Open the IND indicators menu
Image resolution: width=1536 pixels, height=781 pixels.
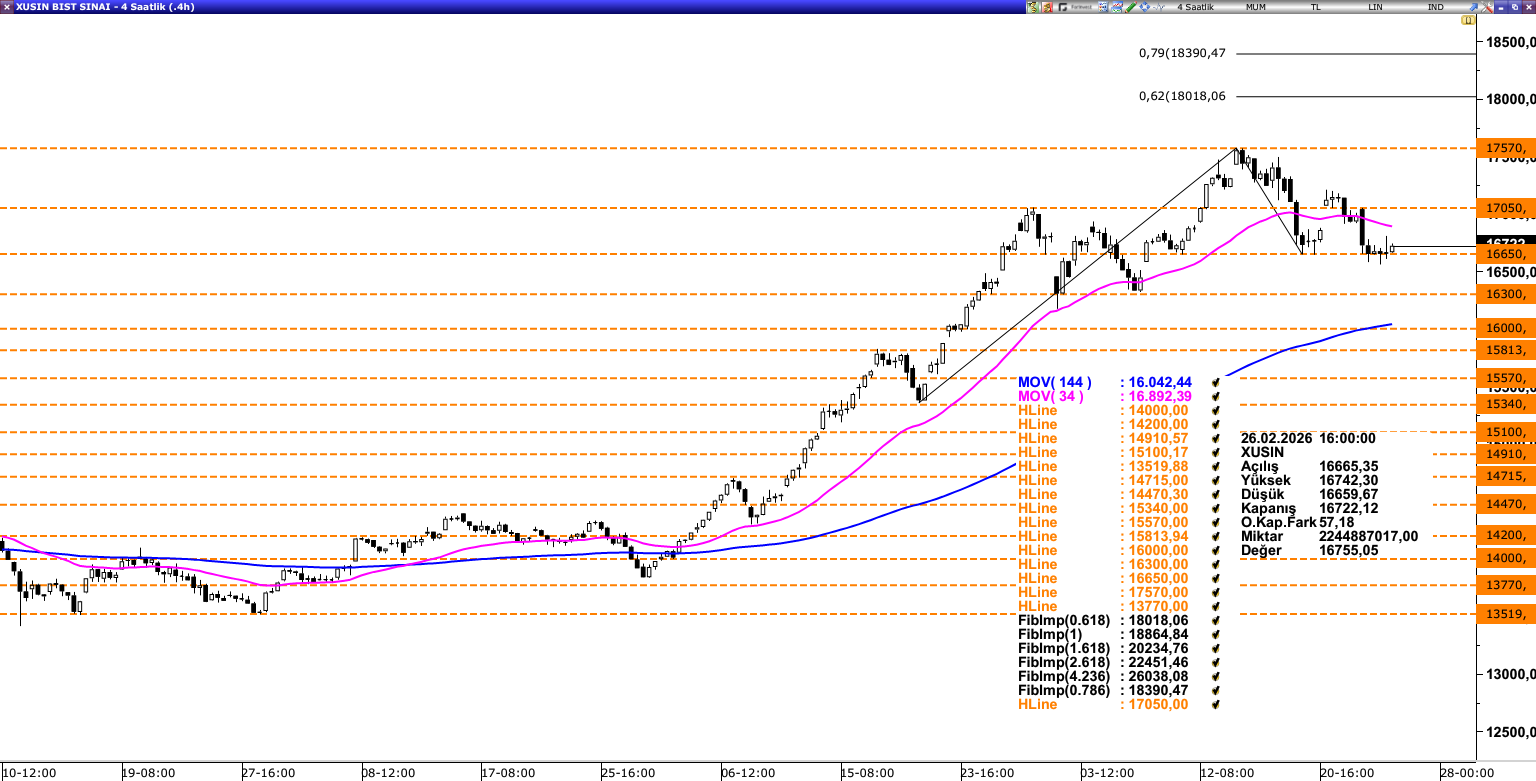1436,7
